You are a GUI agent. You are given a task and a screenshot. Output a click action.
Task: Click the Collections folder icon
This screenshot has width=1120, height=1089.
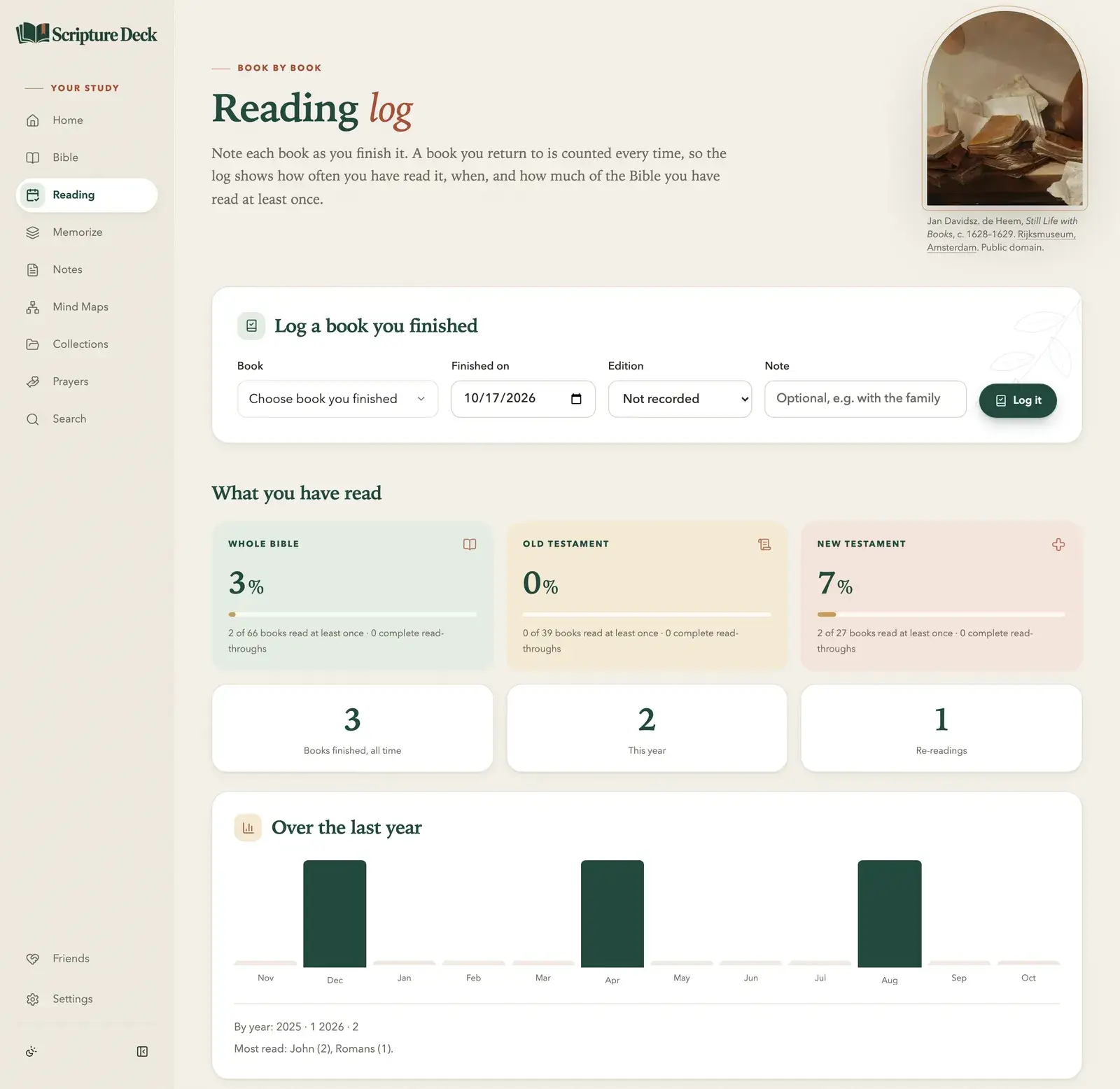coord(33,344)
